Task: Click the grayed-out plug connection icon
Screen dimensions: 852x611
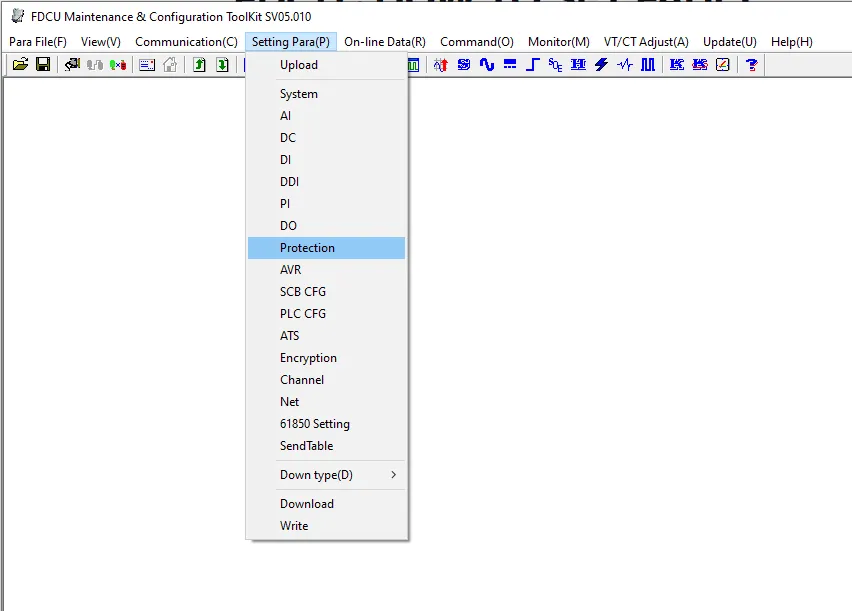Action: point(95,65)
